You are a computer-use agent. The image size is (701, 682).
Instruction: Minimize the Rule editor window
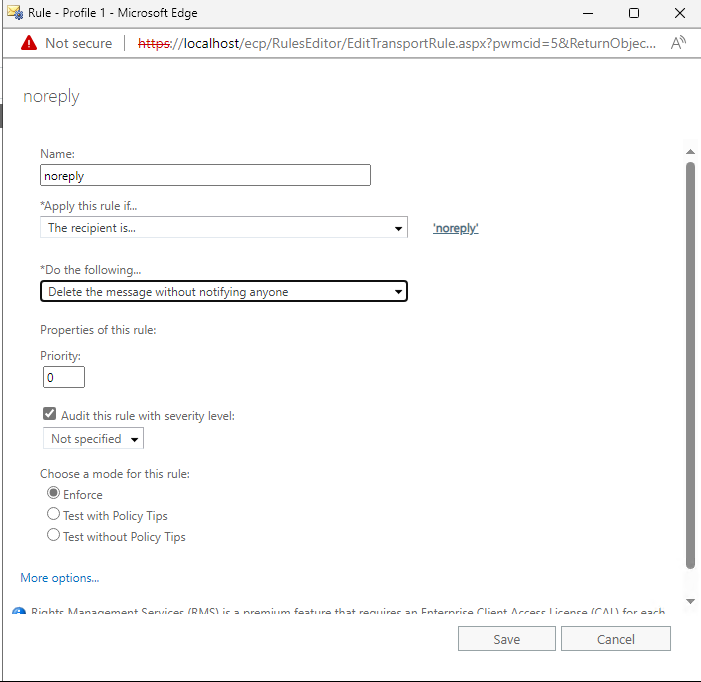pyautogui.click(x=588, y=13)
